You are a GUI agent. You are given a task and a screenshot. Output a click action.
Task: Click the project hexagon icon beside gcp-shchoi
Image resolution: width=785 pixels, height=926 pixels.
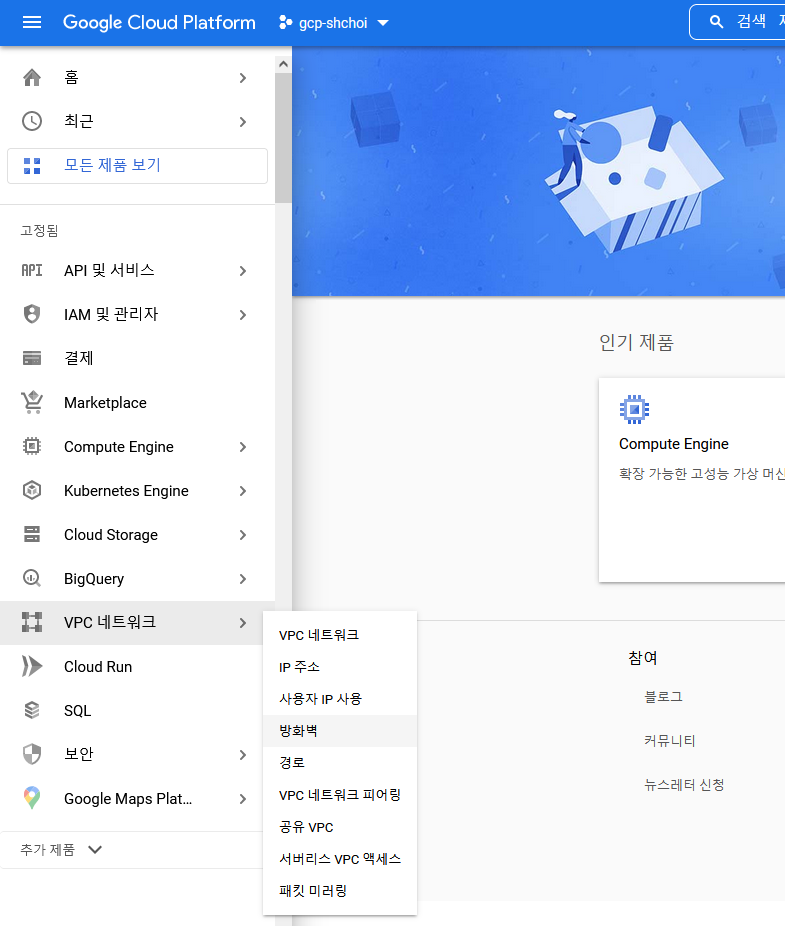pyautogui.click(x=285, y=22)
